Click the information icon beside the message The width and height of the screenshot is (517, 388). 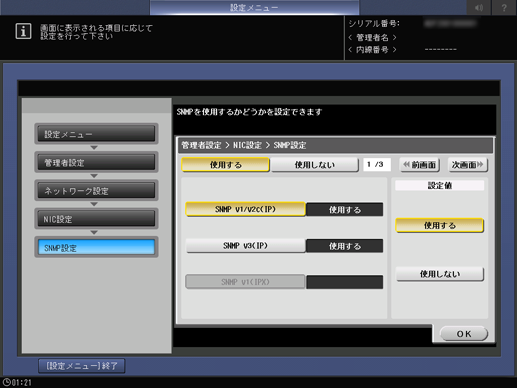click(23, 31)
